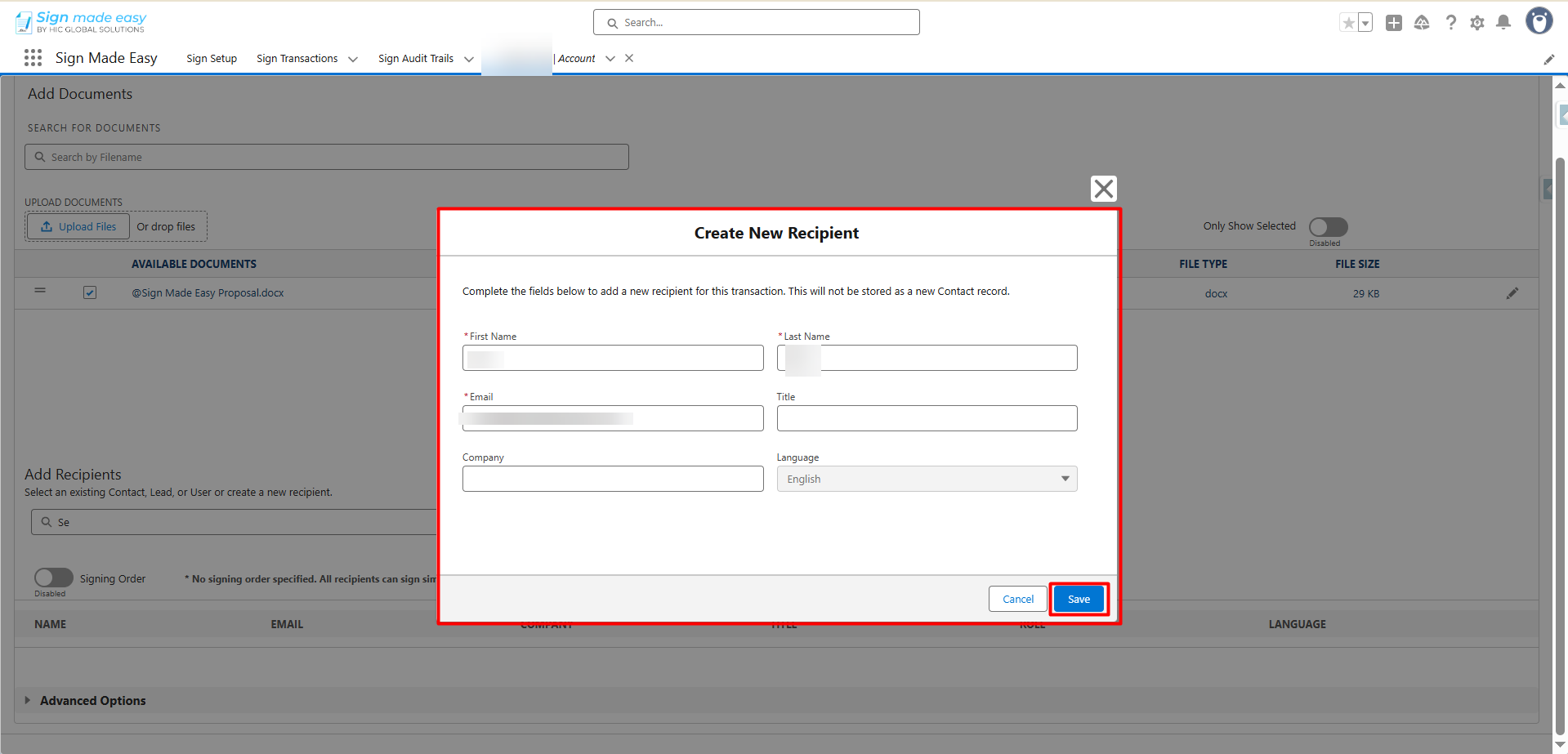Open the Help question mark icon
The height and width of the screenshot is (754, 1568).
click(1450, 23)
